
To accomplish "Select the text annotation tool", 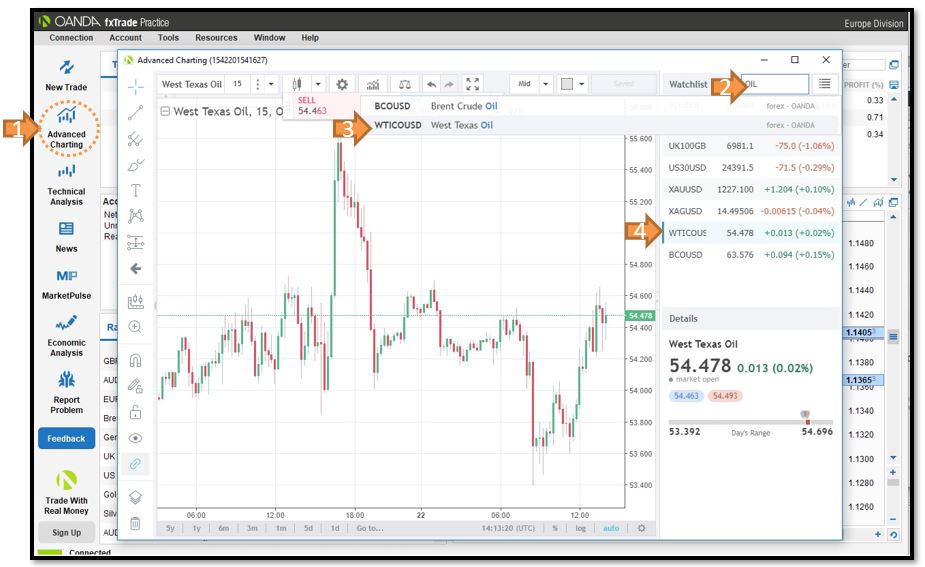I will tap(136, 190).
